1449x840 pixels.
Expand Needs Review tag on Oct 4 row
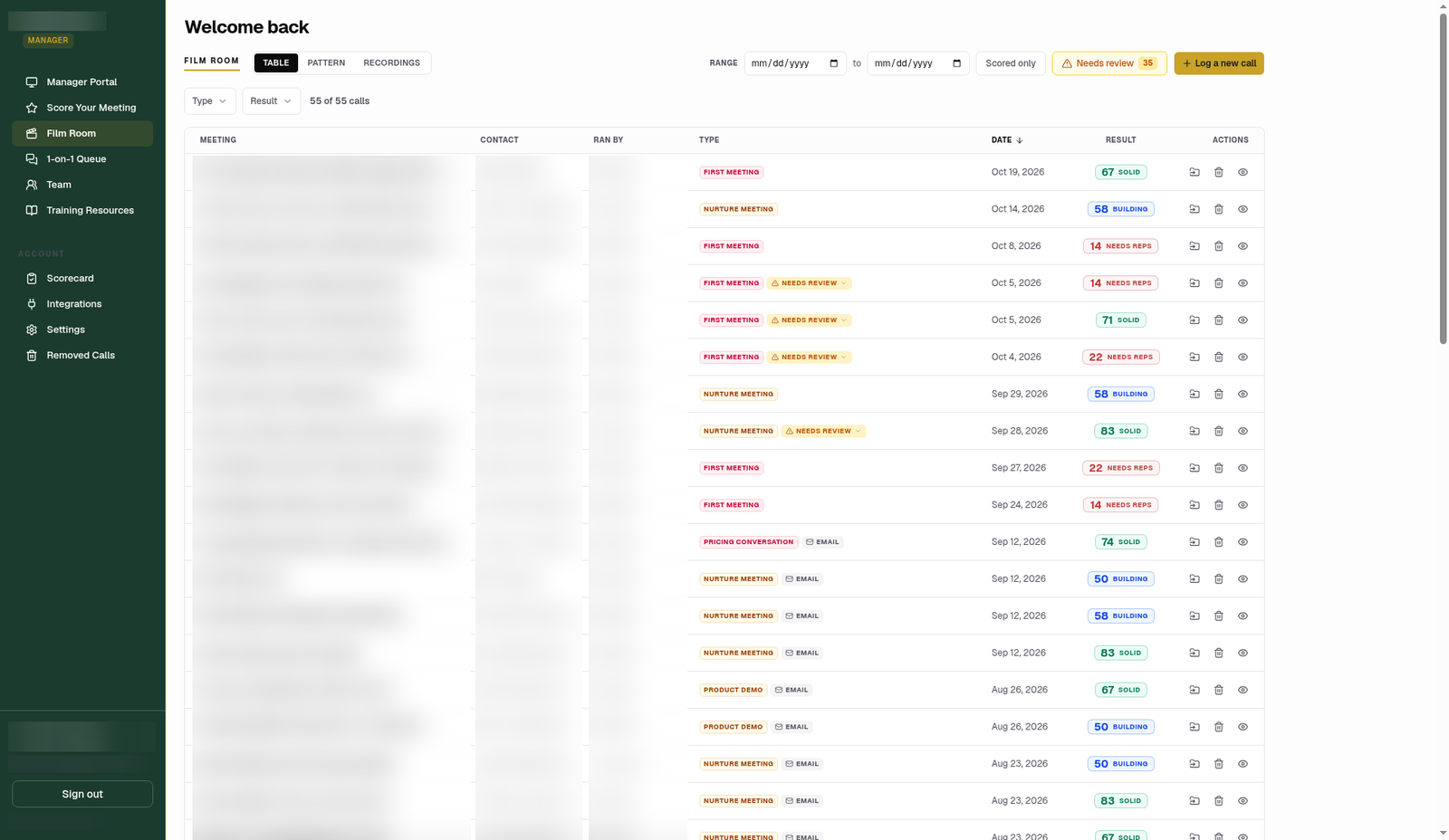pos(810,358)
